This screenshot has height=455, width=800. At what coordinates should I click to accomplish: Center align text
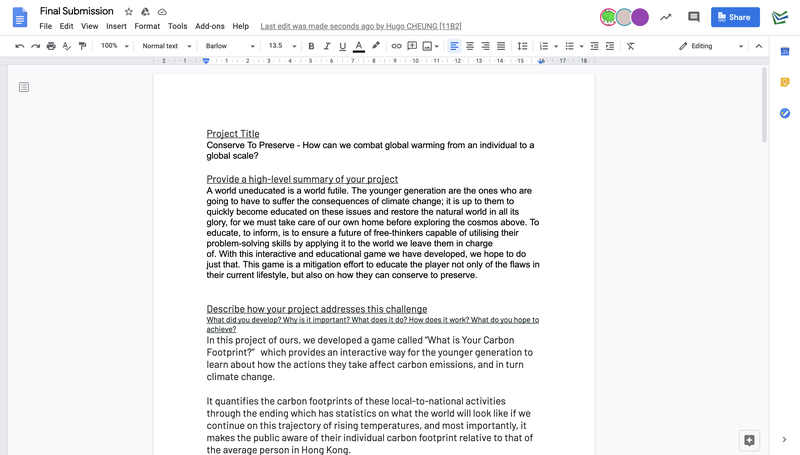click(470, 46)
